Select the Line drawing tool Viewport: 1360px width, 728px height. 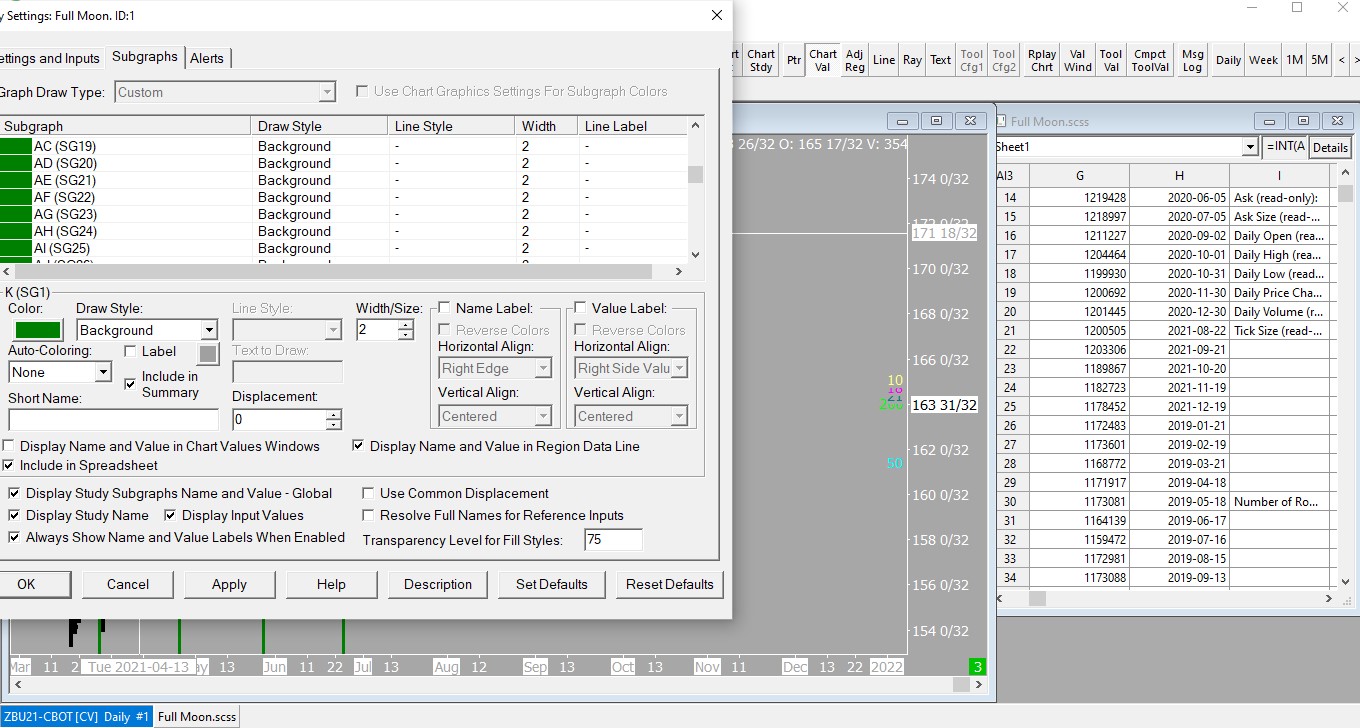pos(884,61)
